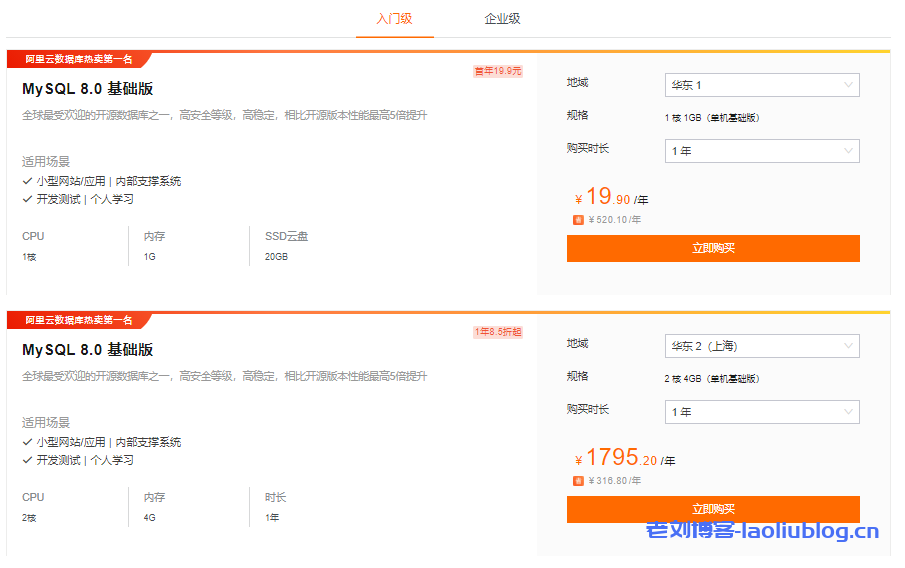Click the 2 核 4GB (单机基础版) spec text
The image size is (905, 568).
point(712,379)
